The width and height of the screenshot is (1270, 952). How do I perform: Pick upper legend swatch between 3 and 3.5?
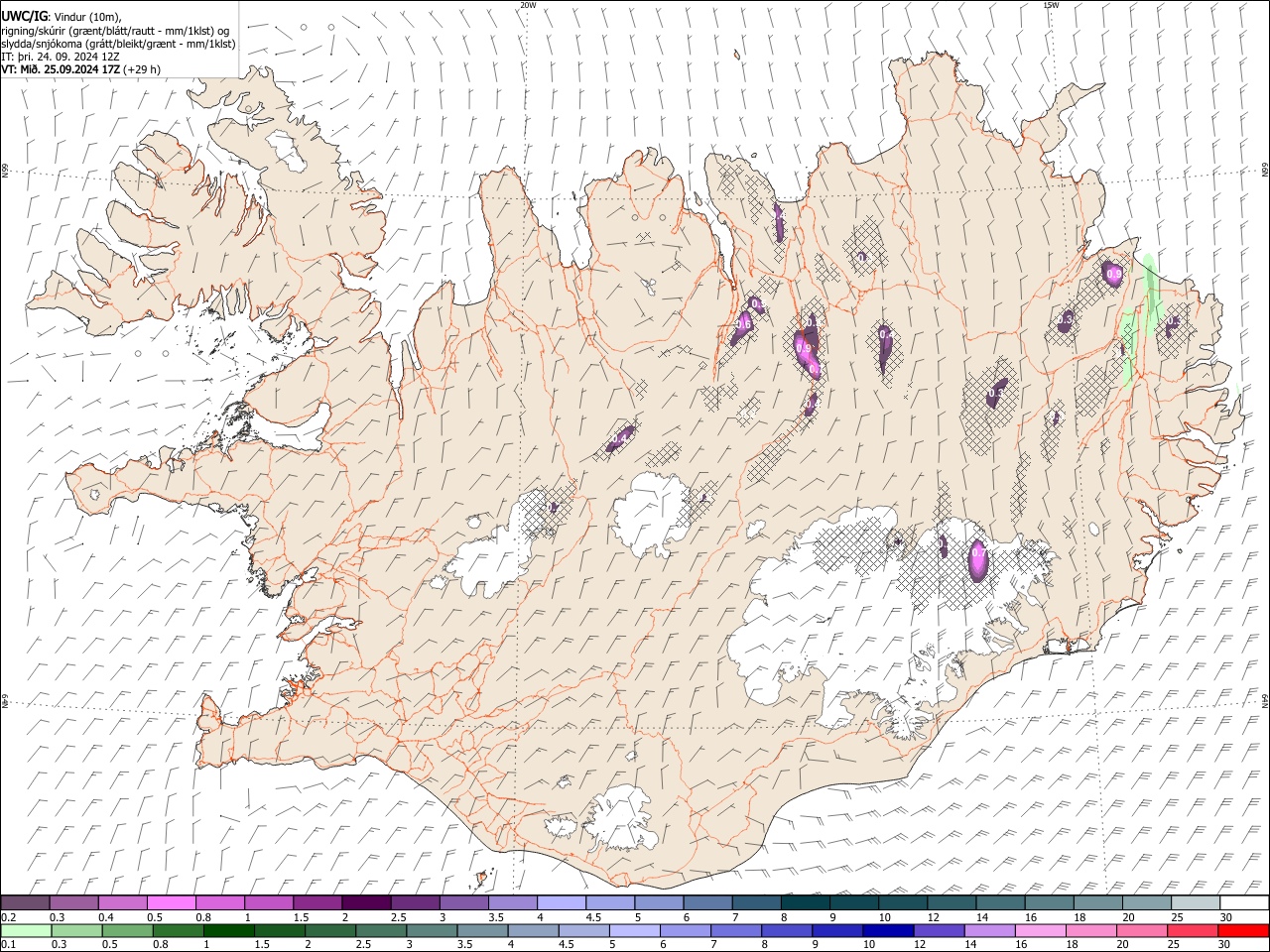463,902
